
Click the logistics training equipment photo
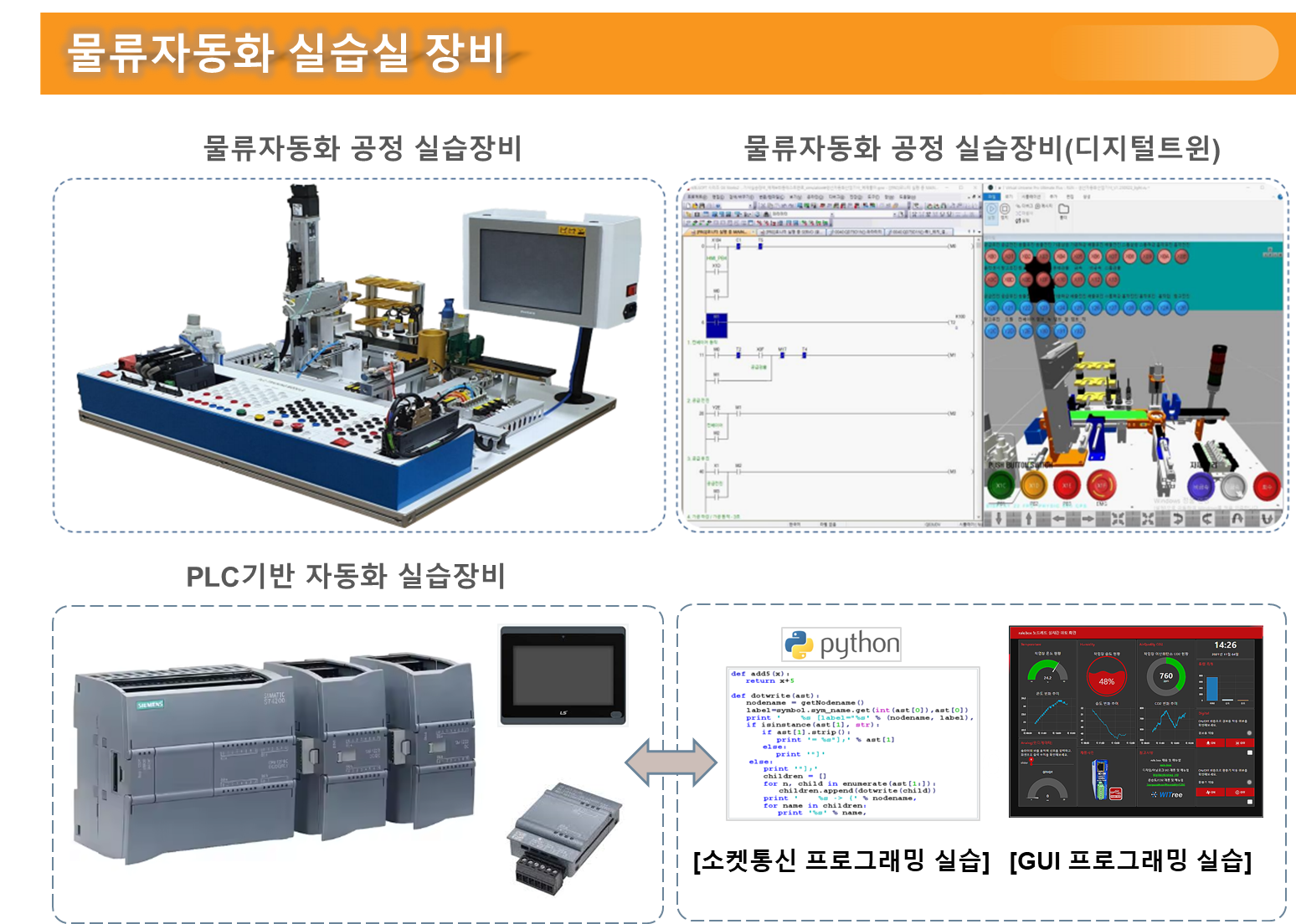coord(360,356)
